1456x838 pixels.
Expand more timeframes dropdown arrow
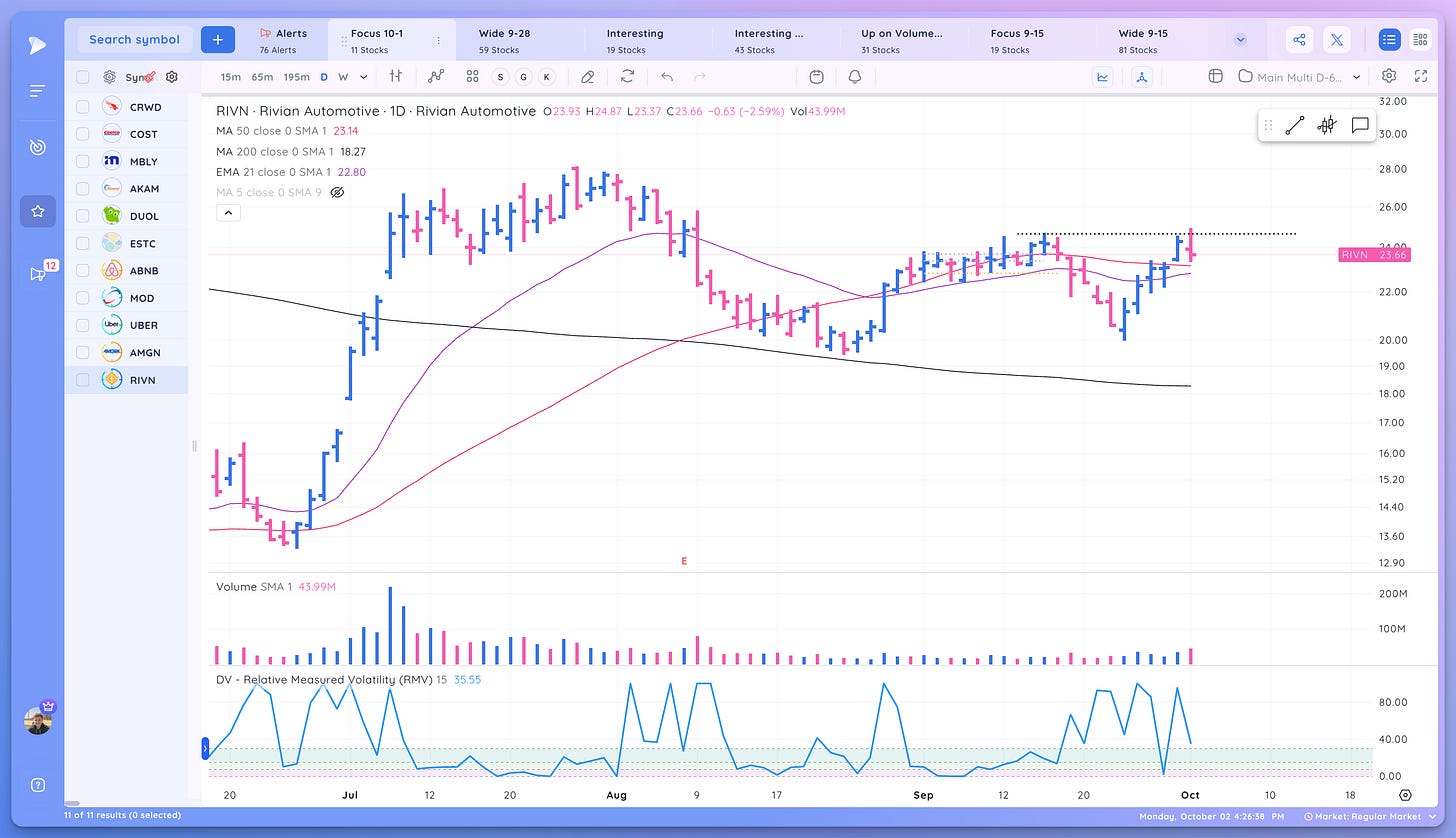(x=363, y=77)
